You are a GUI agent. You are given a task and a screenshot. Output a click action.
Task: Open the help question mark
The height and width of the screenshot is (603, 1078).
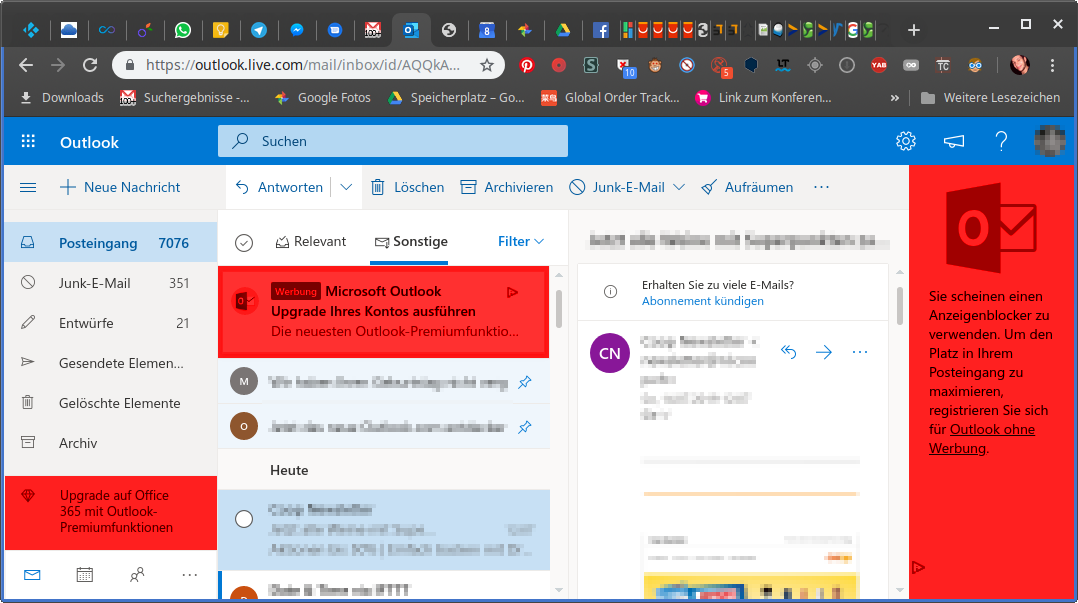pyautogui.click(x=1001, y=141)
